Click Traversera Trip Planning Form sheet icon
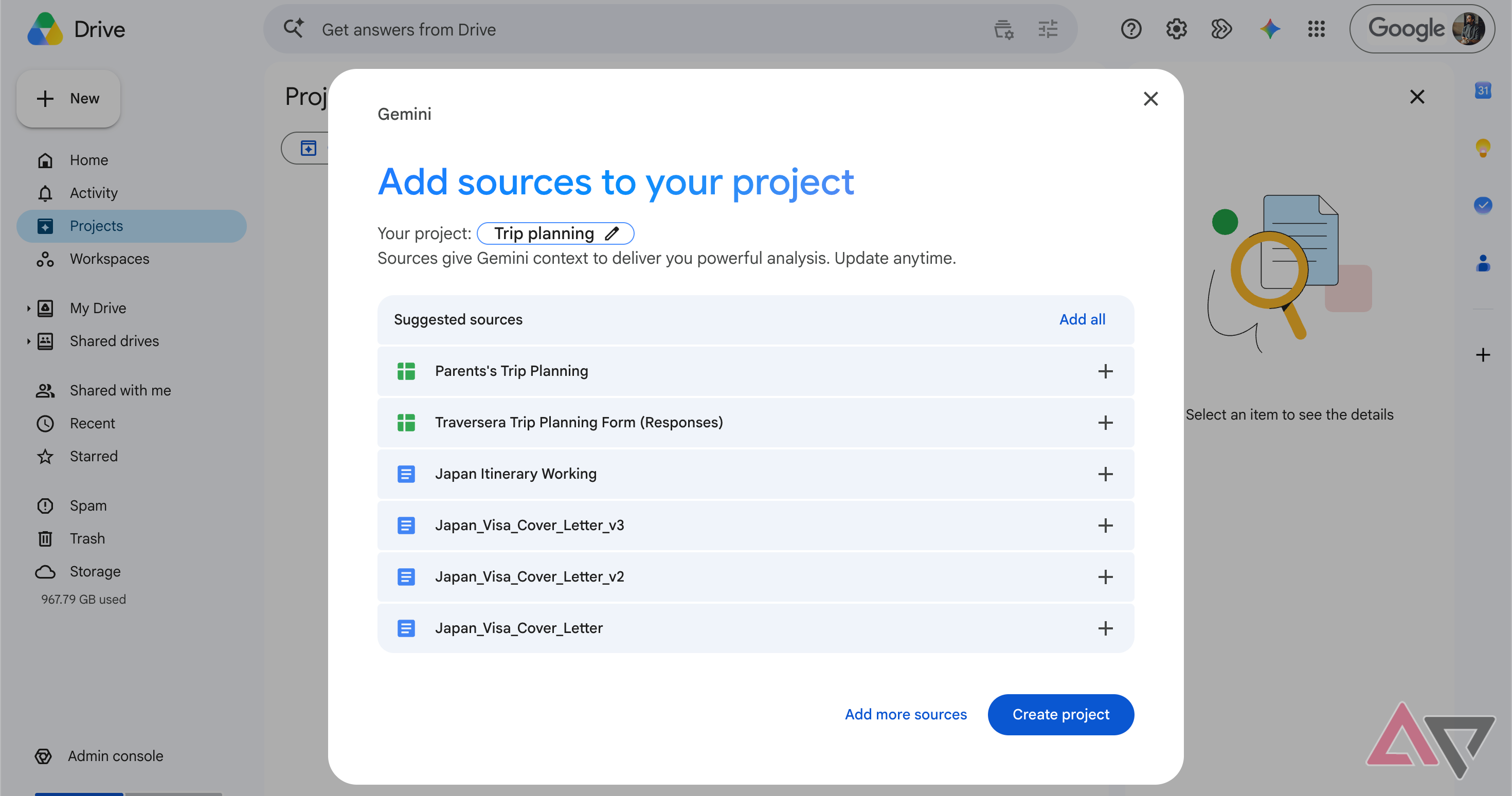Image resolution: width=1512 pixels, height=796 pixels. coord(406,423)
